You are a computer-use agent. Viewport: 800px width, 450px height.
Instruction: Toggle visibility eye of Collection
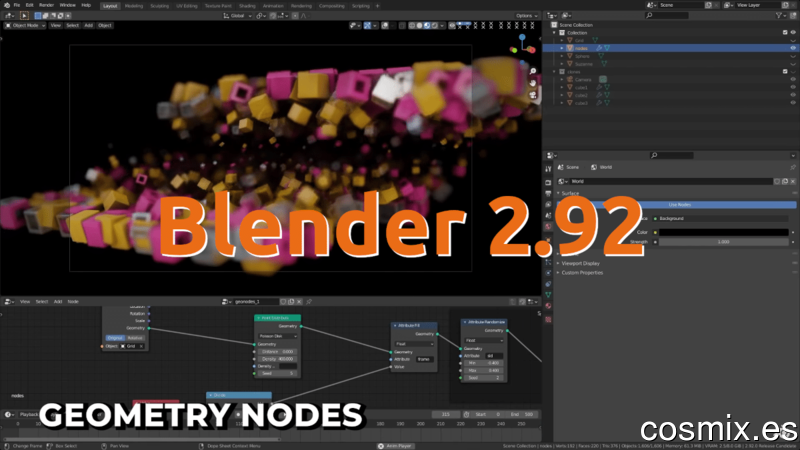[x=793, y=32]
